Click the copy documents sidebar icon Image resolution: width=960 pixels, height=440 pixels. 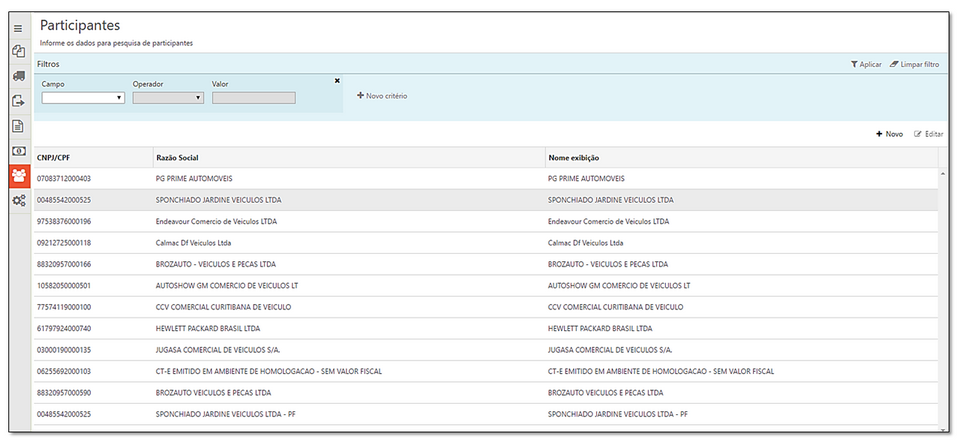tap(18, 51)
